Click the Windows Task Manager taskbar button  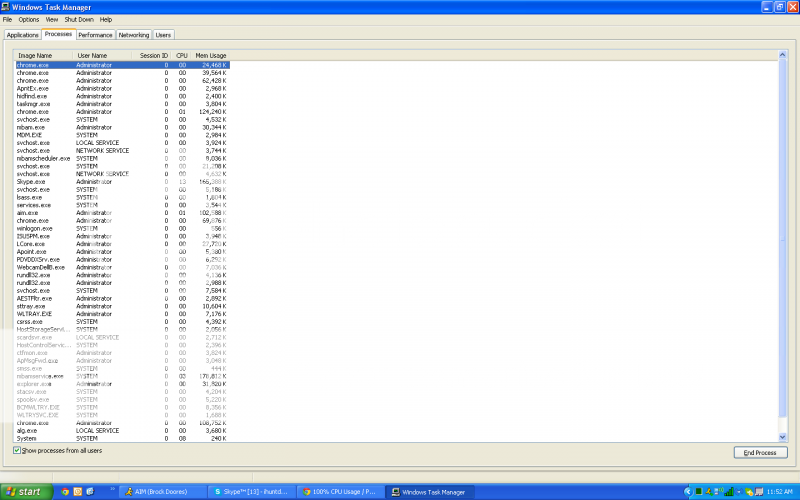tap(430, 492)
